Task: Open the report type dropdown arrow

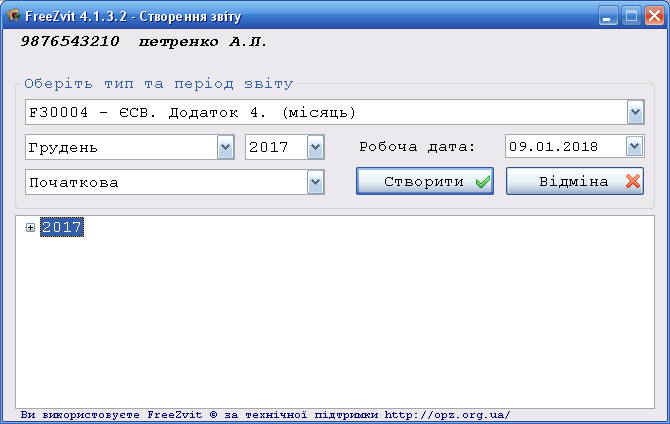Action: (635, 112)
